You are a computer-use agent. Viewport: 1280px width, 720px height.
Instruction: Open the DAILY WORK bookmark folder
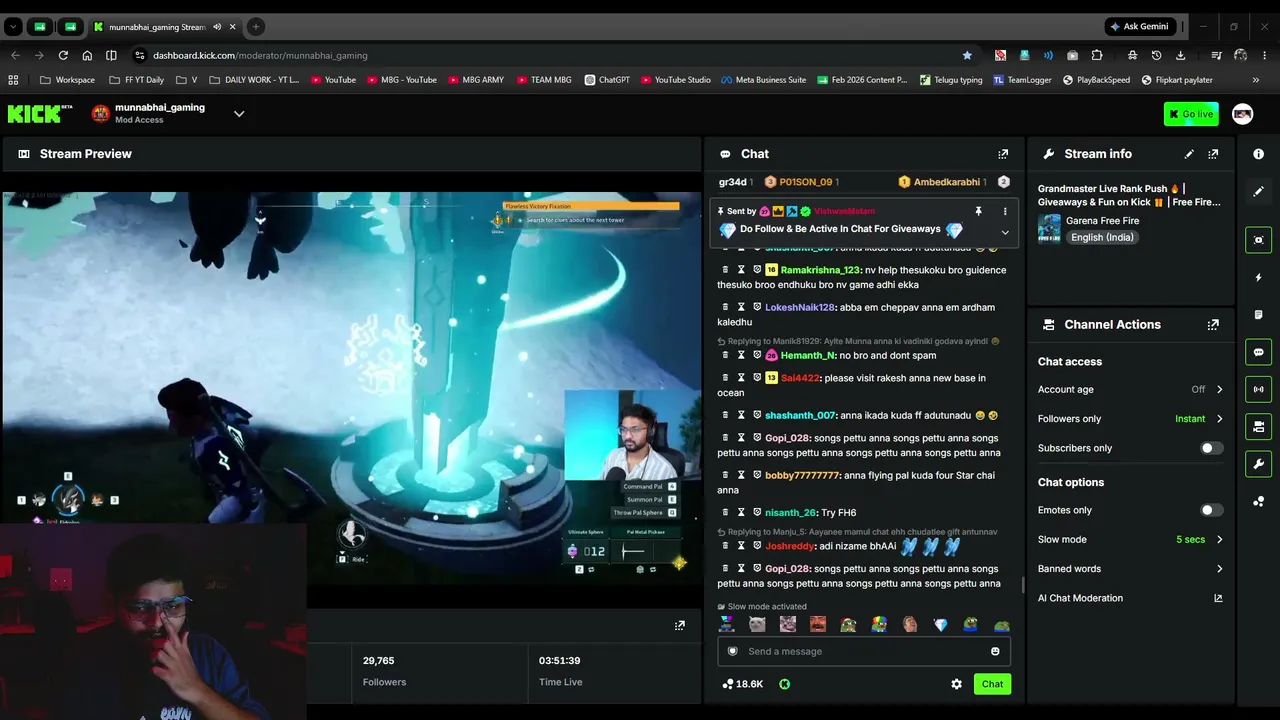point(254,80)
